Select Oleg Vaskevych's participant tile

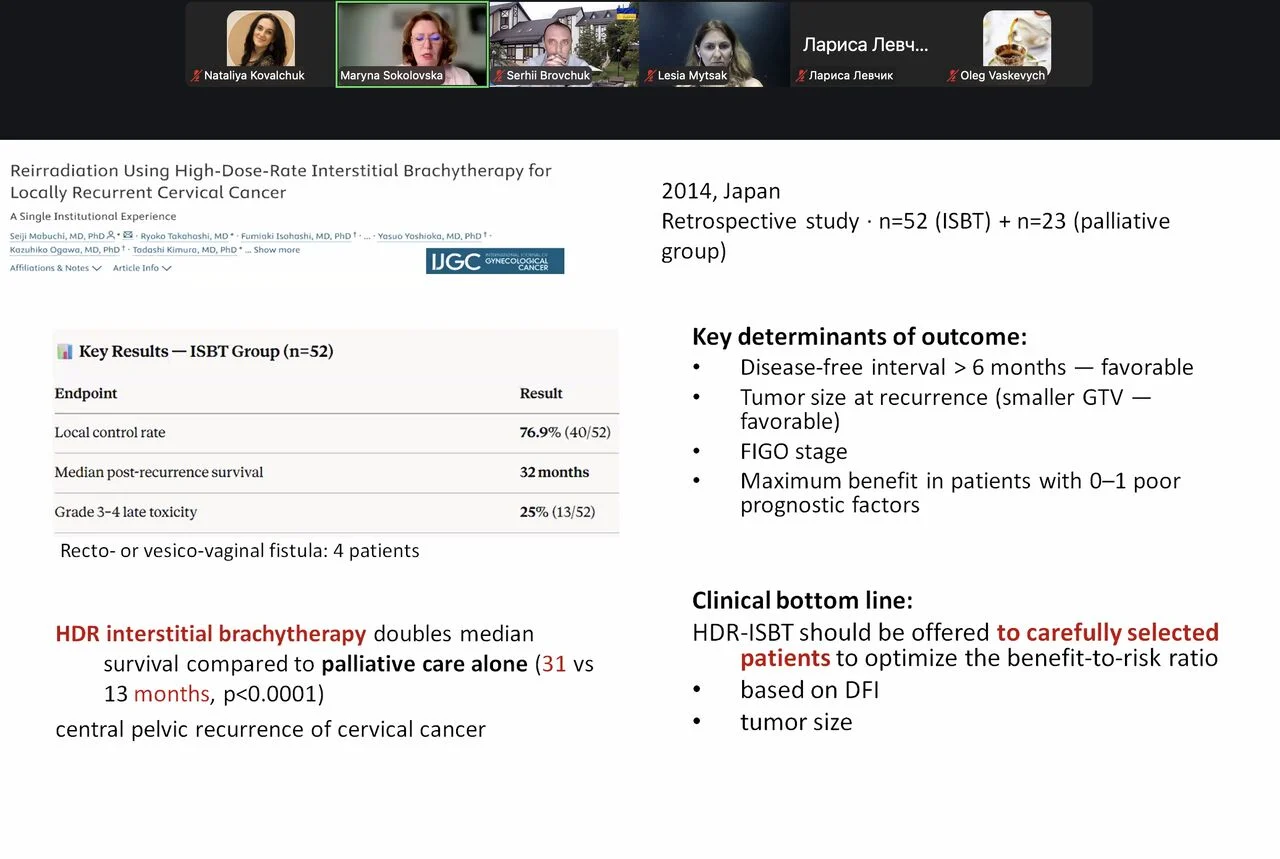tap(1017, 44)
